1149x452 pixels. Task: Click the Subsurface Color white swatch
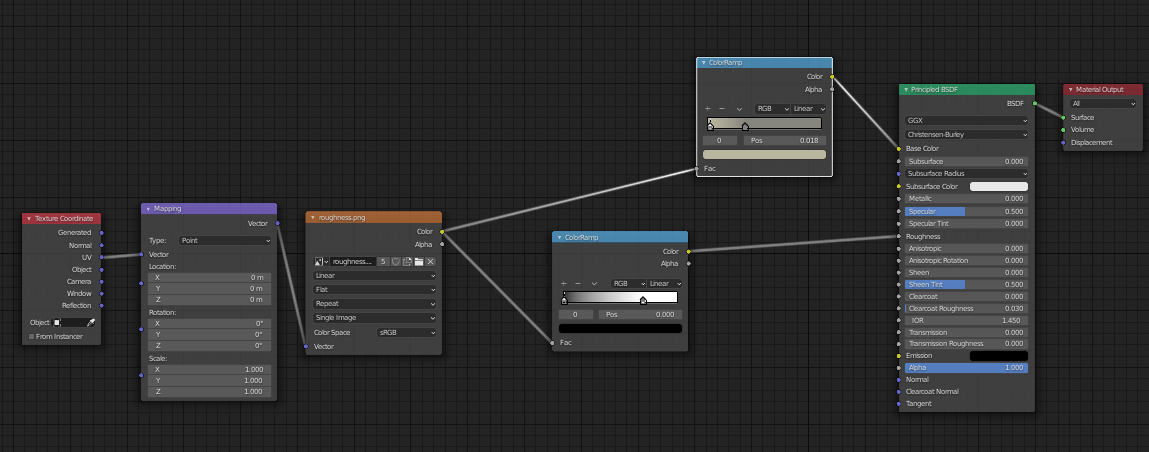click(999, 187)
